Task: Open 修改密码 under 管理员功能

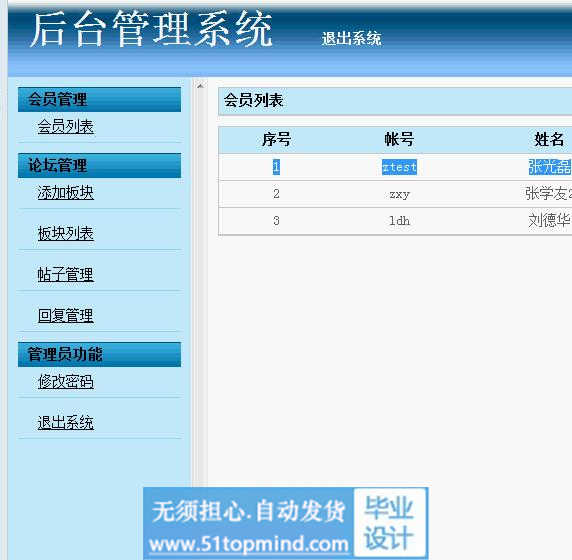Action: click(x=66, y=382)
